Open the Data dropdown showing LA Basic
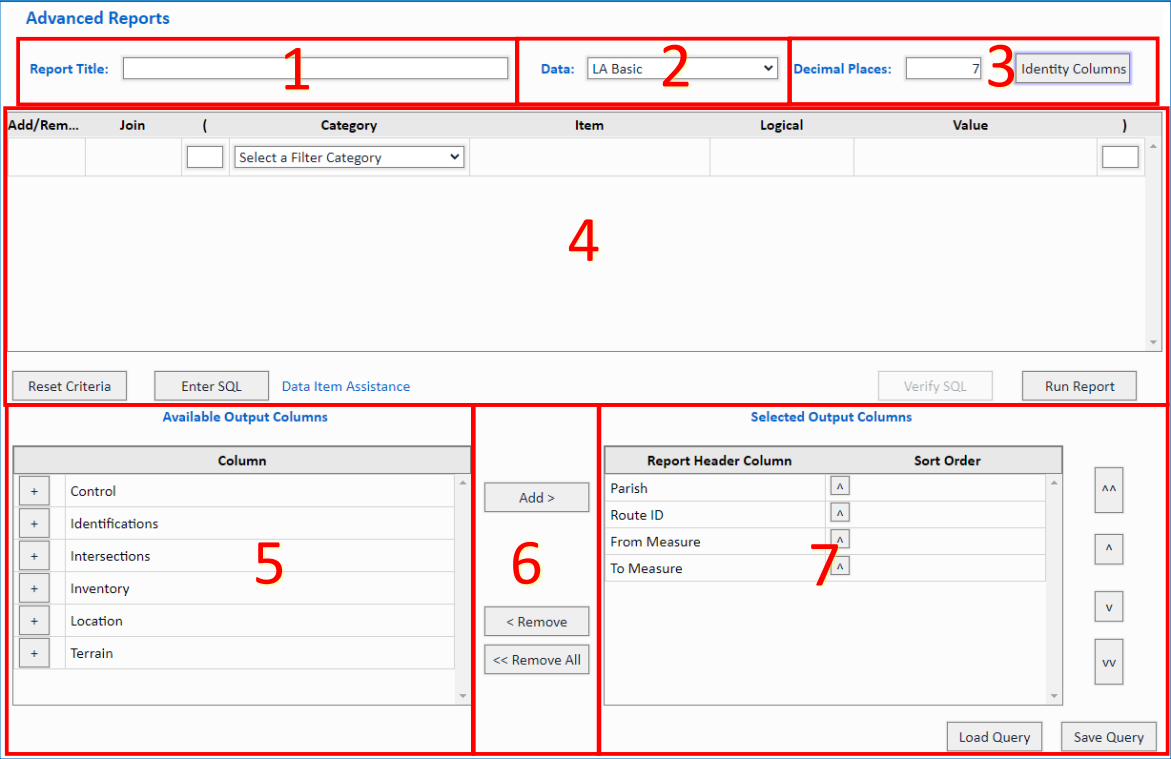This screenshot has height=759, width=1171. point(681,68)
